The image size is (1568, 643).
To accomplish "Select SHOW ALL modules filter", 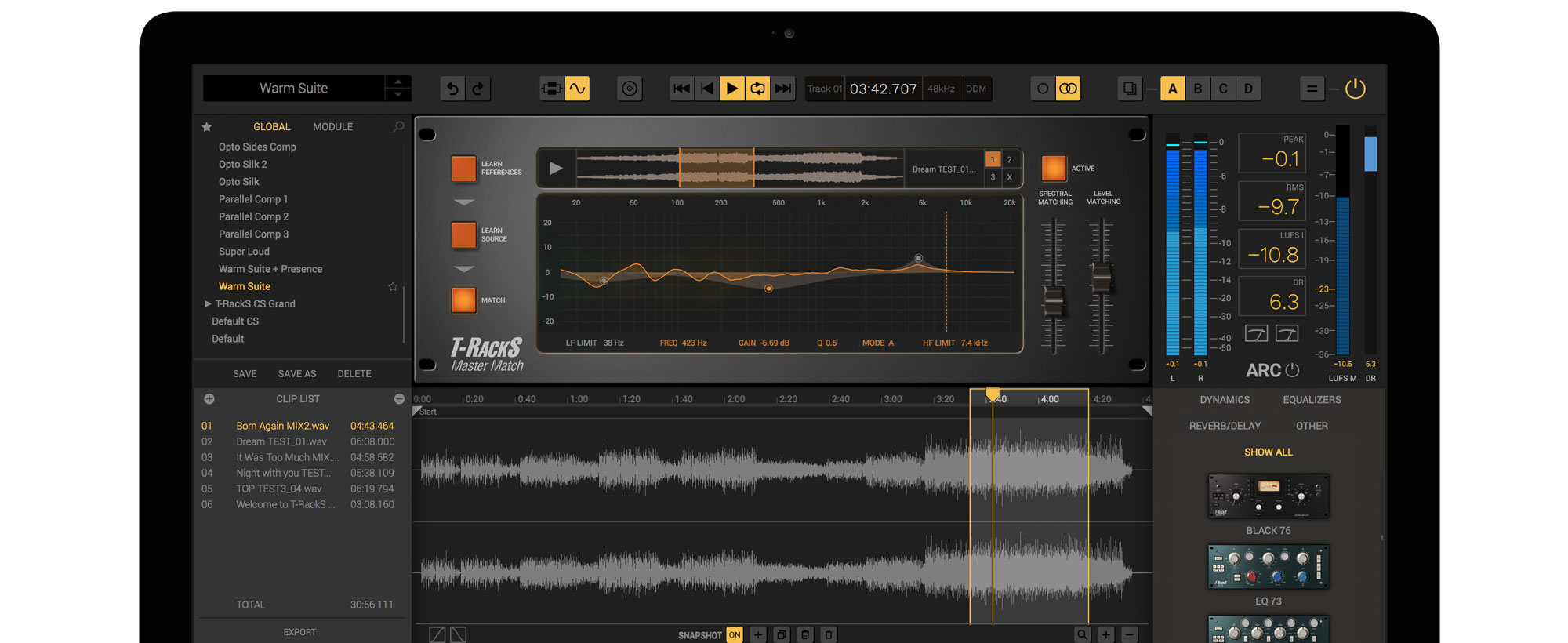I will tap(1269, 452).
